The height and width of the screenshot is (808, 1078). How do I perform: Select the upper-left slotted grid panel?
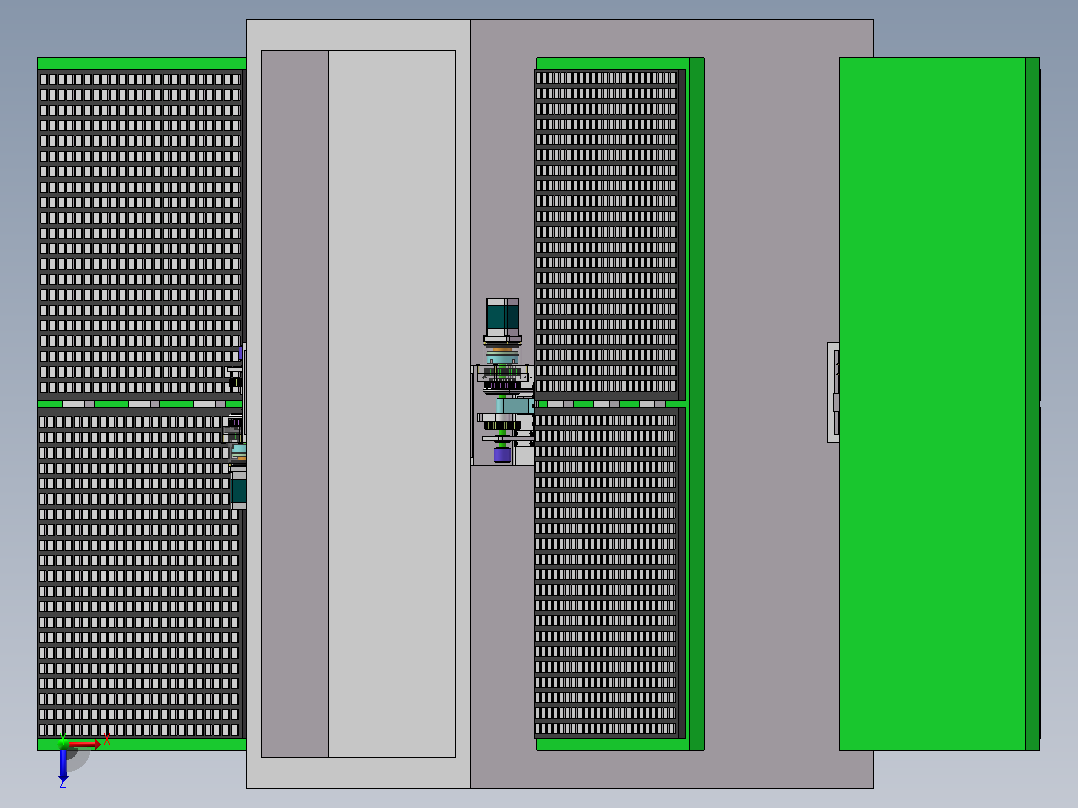click(x=140, y=234)
